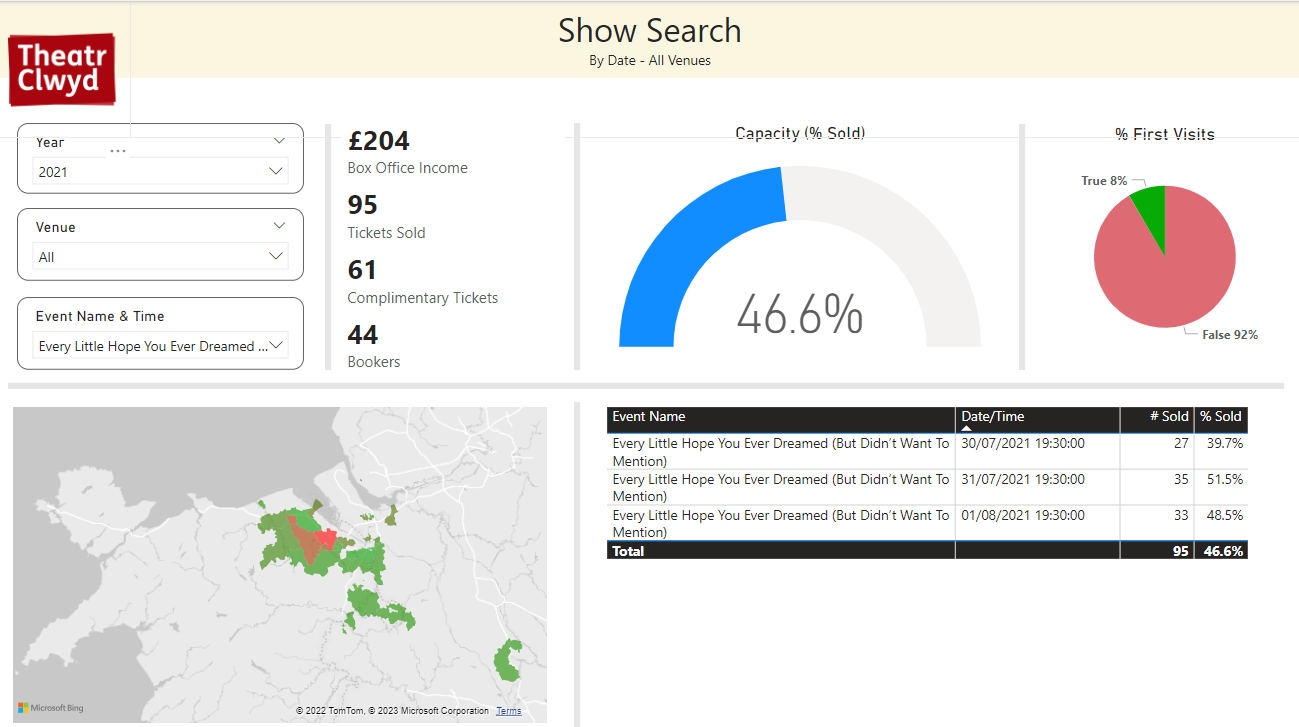Click the map copyright TomTom text
Screen dimensions: 1299x727
tap(392, 711)
